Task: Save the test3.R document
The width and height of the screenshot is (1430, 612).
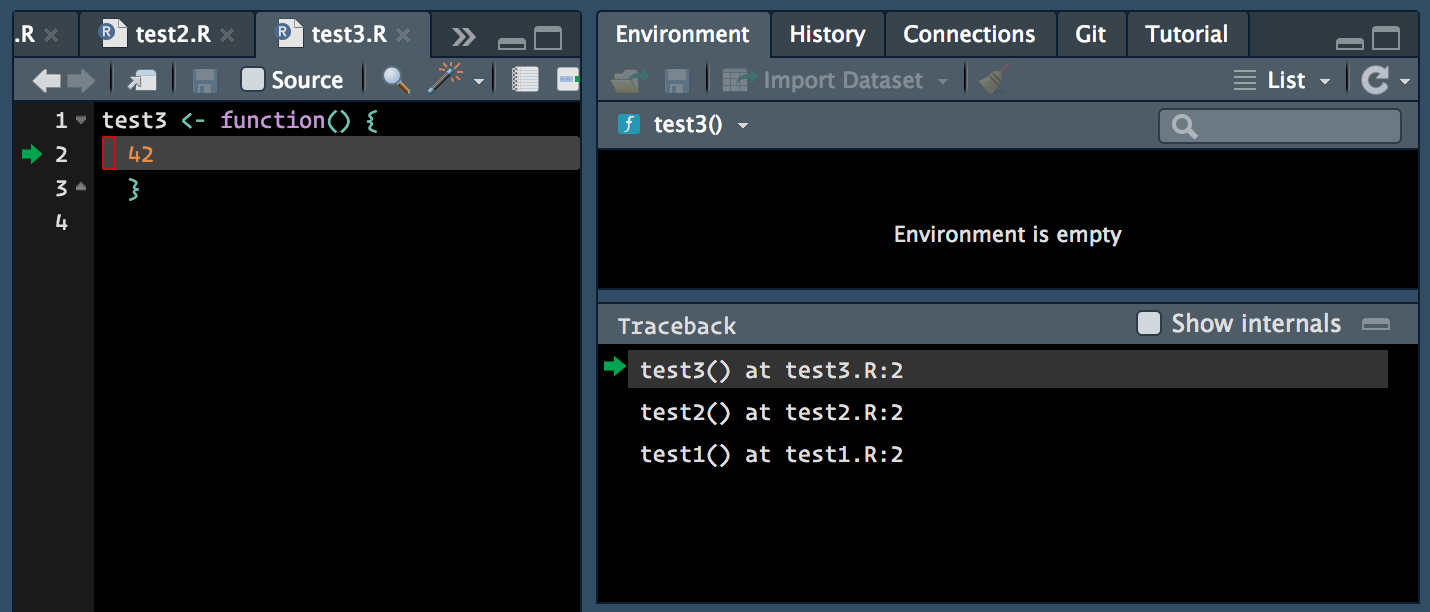Action: (x=204, y=80)
